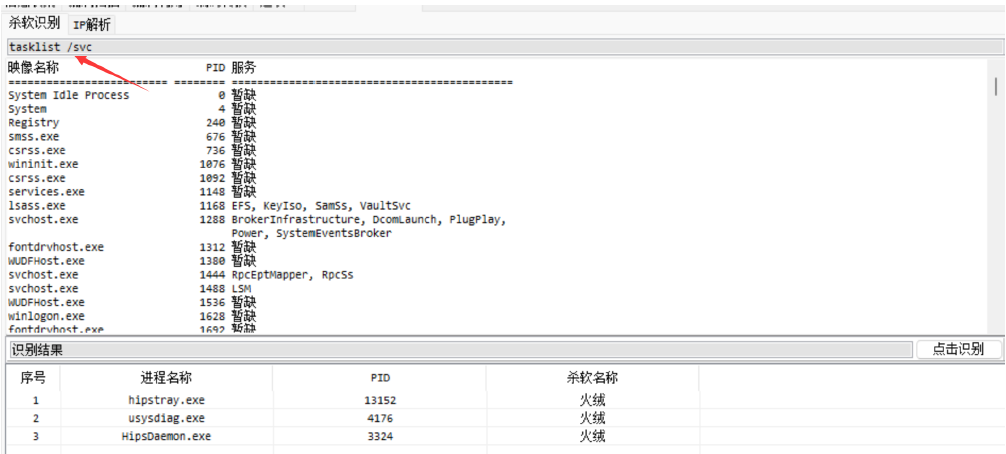Sort by the 进程名称 column header
This screenshot has width=1006, height=454.
[x=166, y=378]
